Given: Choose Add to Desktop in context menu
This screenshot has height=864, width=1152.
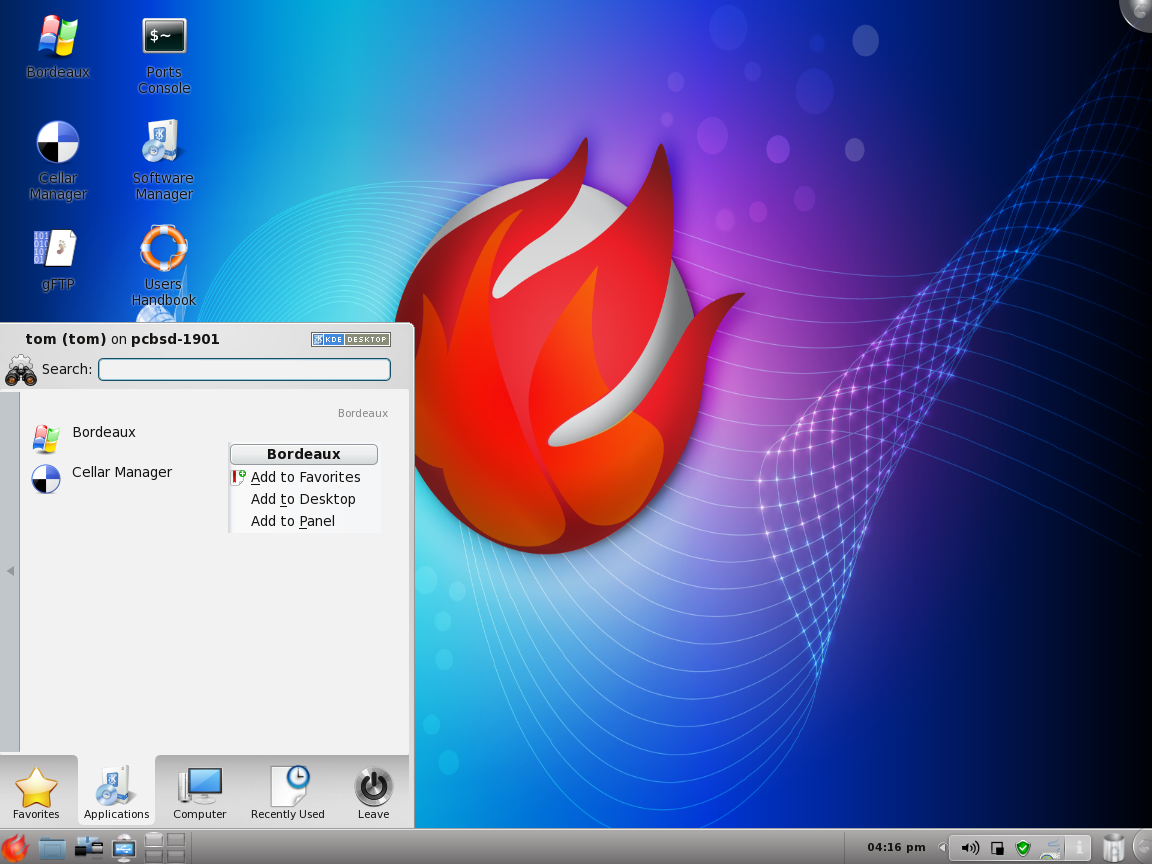Looking at the screenshot, I should pyautogui.click(x=305, y=499).
